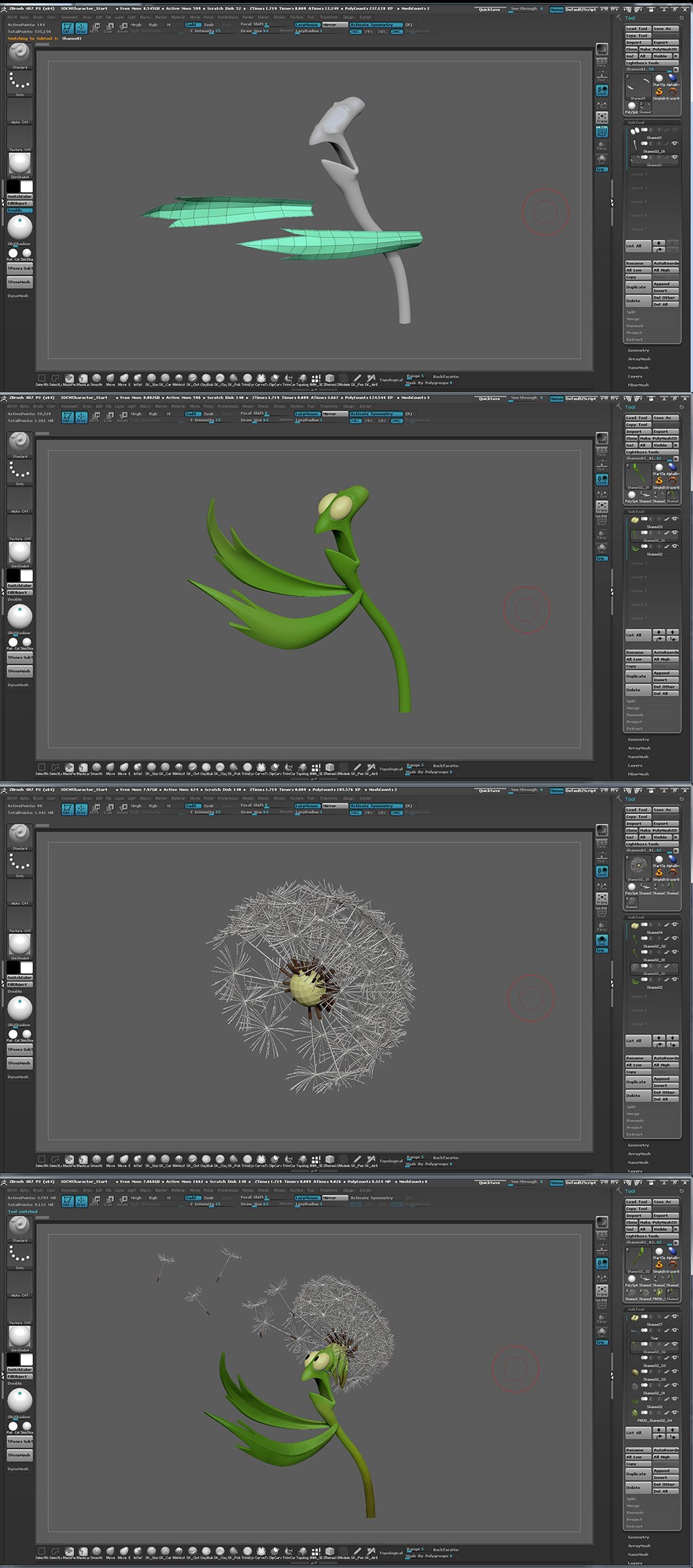Pick the PolySphere tool thumbnail in the grey-stem window
693x1568 pixels.
click(x=632, y=107)
